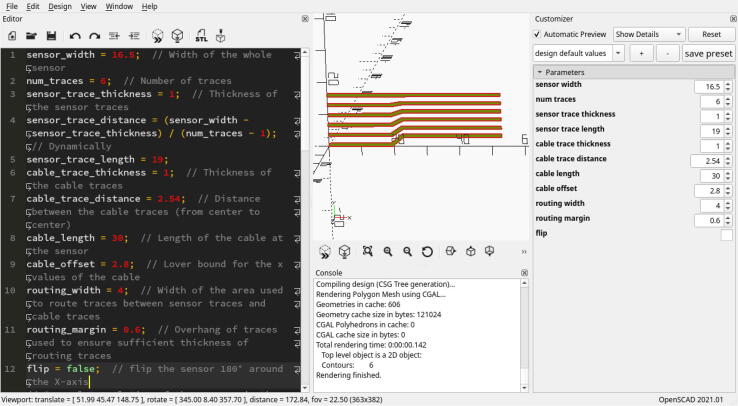This screenshot has height=406, width=738.
Task: Click the console vertical scrollbar
Action: tap(524, 335)
